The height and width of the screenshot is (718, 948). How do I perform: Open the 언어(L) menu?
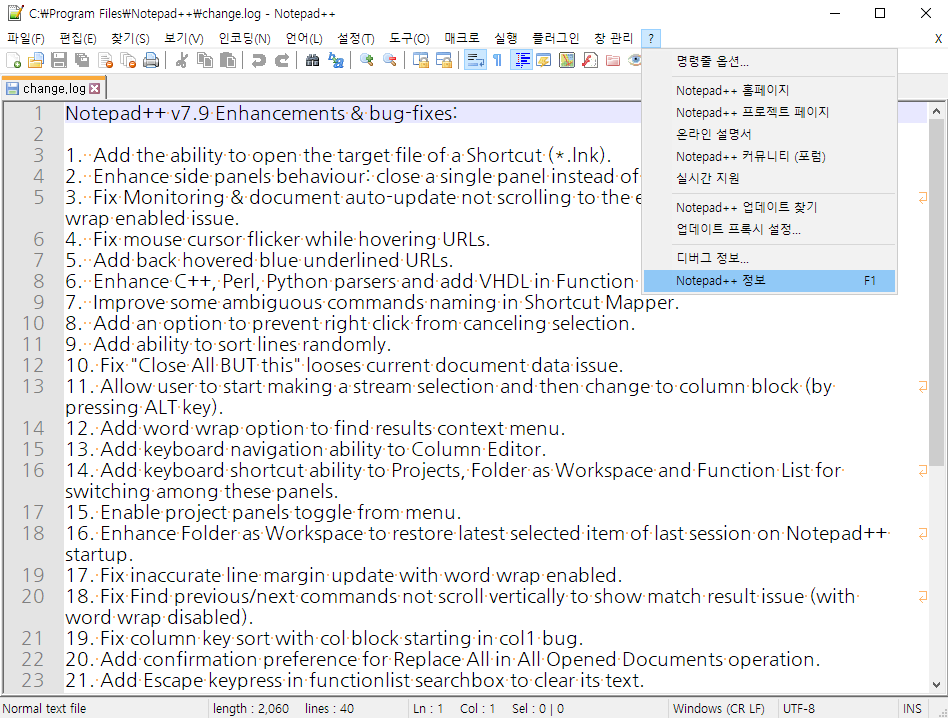tap(304, 39)
